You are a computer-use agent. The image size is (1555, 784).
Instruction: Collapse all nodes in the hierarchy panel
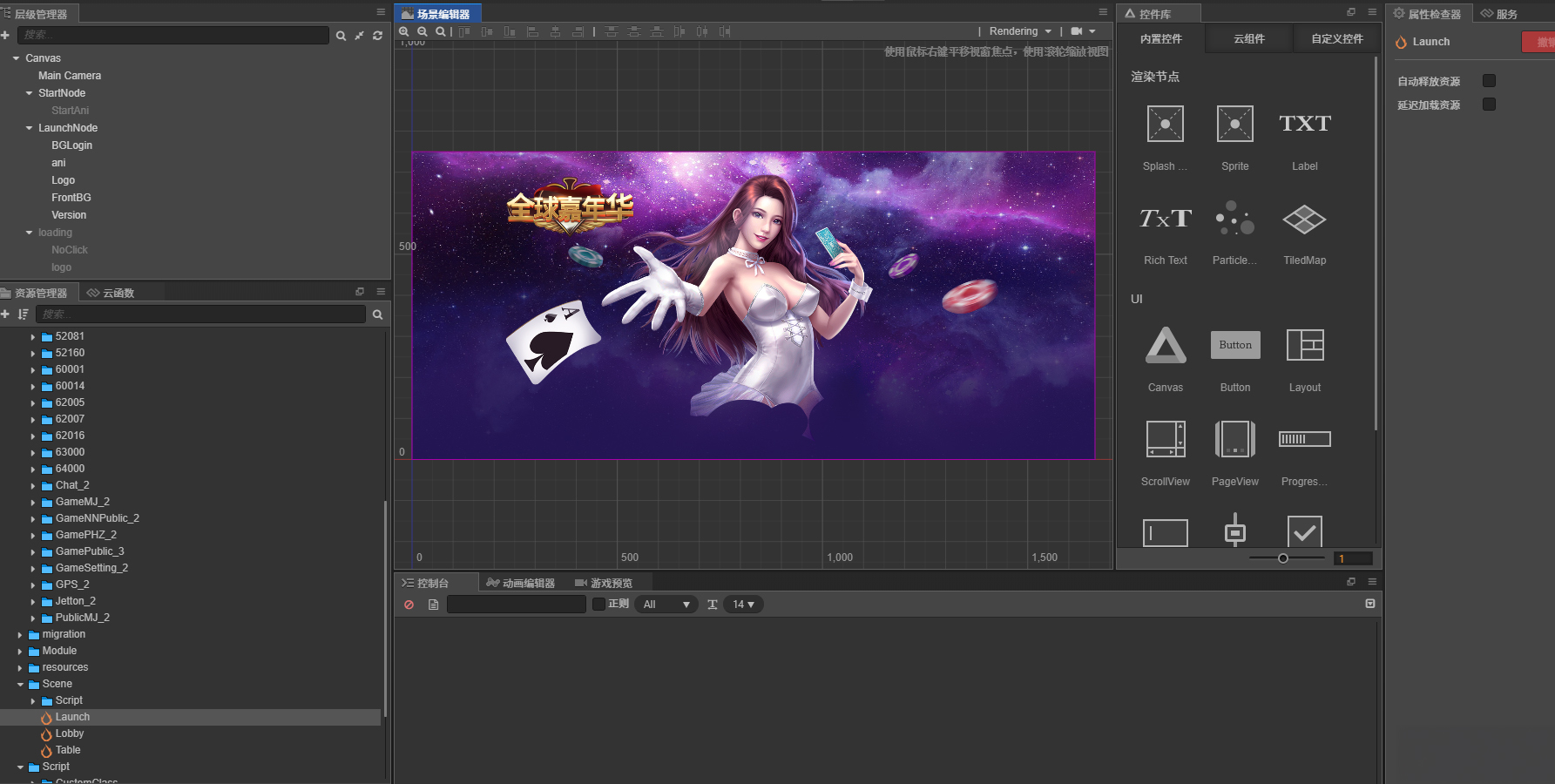(359, 36)
